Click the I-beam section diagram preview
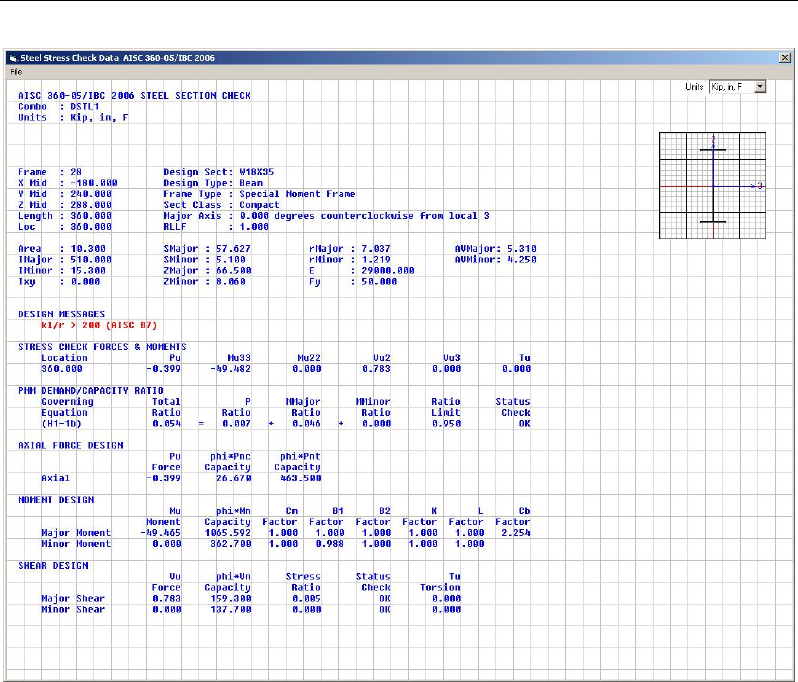Image resolution: width=798 pixels, height=682 pixels. tap(713, 185)
